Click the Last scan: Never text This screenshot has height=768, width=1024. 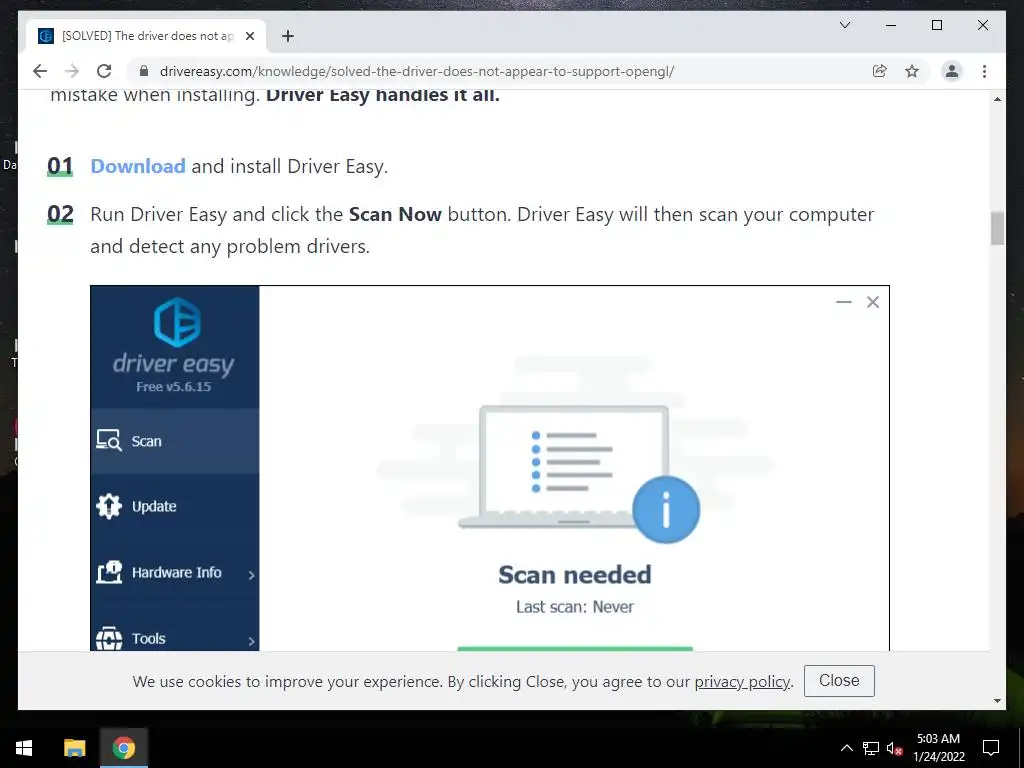point(575,607)
